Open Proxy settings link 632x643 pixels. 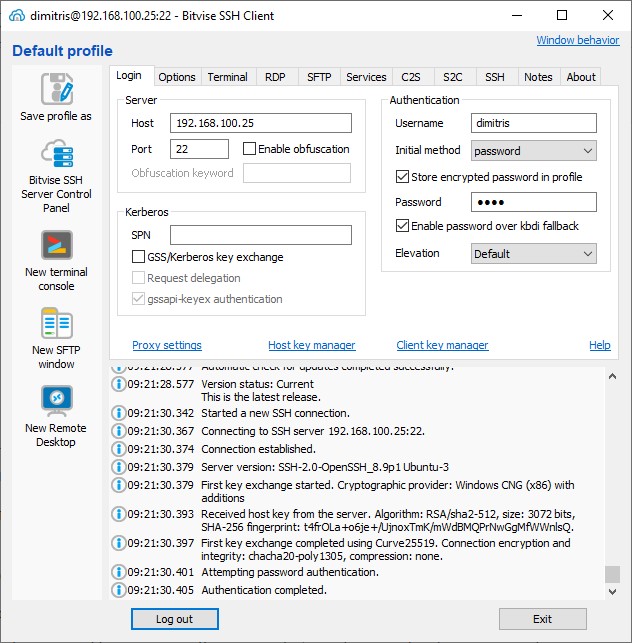[167, 345]
